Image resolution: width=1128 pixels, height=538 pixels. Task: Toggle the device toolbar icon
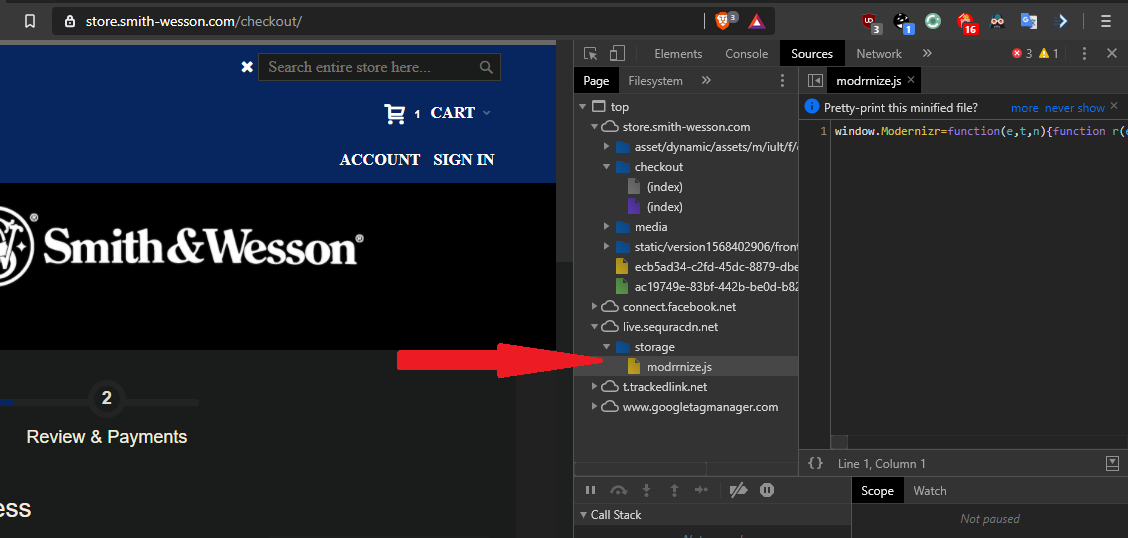617,53
